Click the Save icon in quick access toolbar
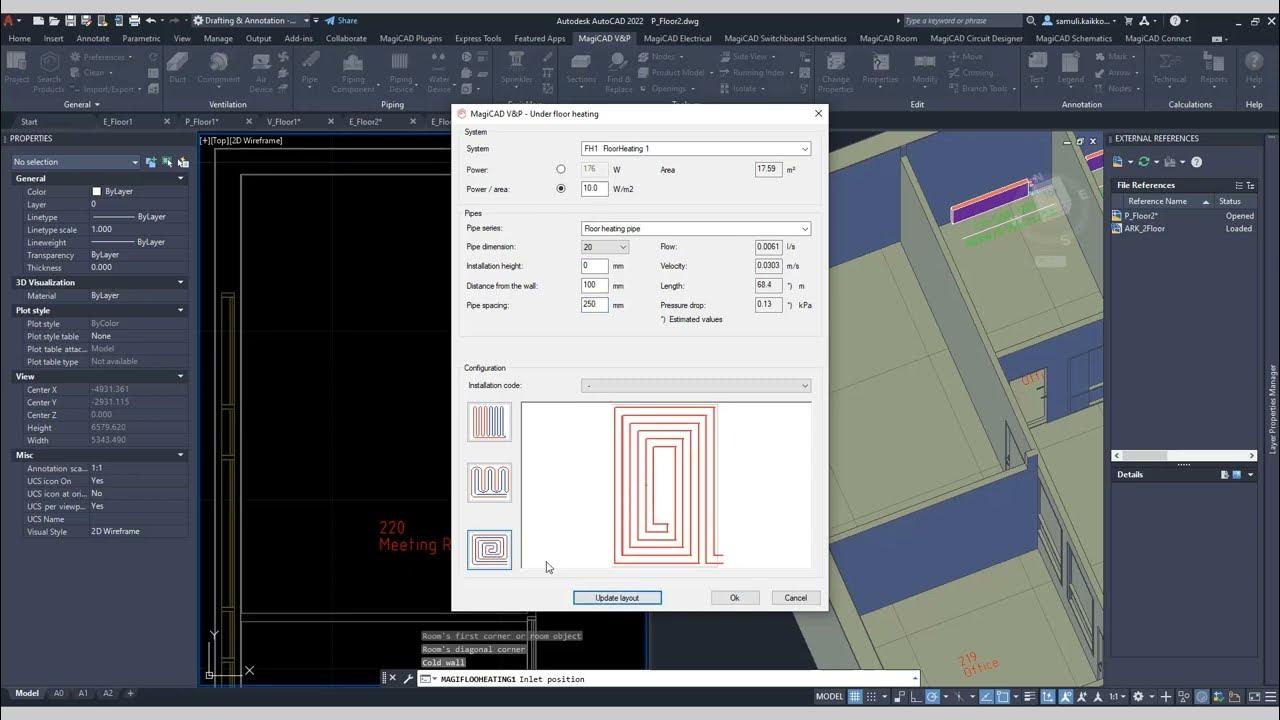 point(69,20)
